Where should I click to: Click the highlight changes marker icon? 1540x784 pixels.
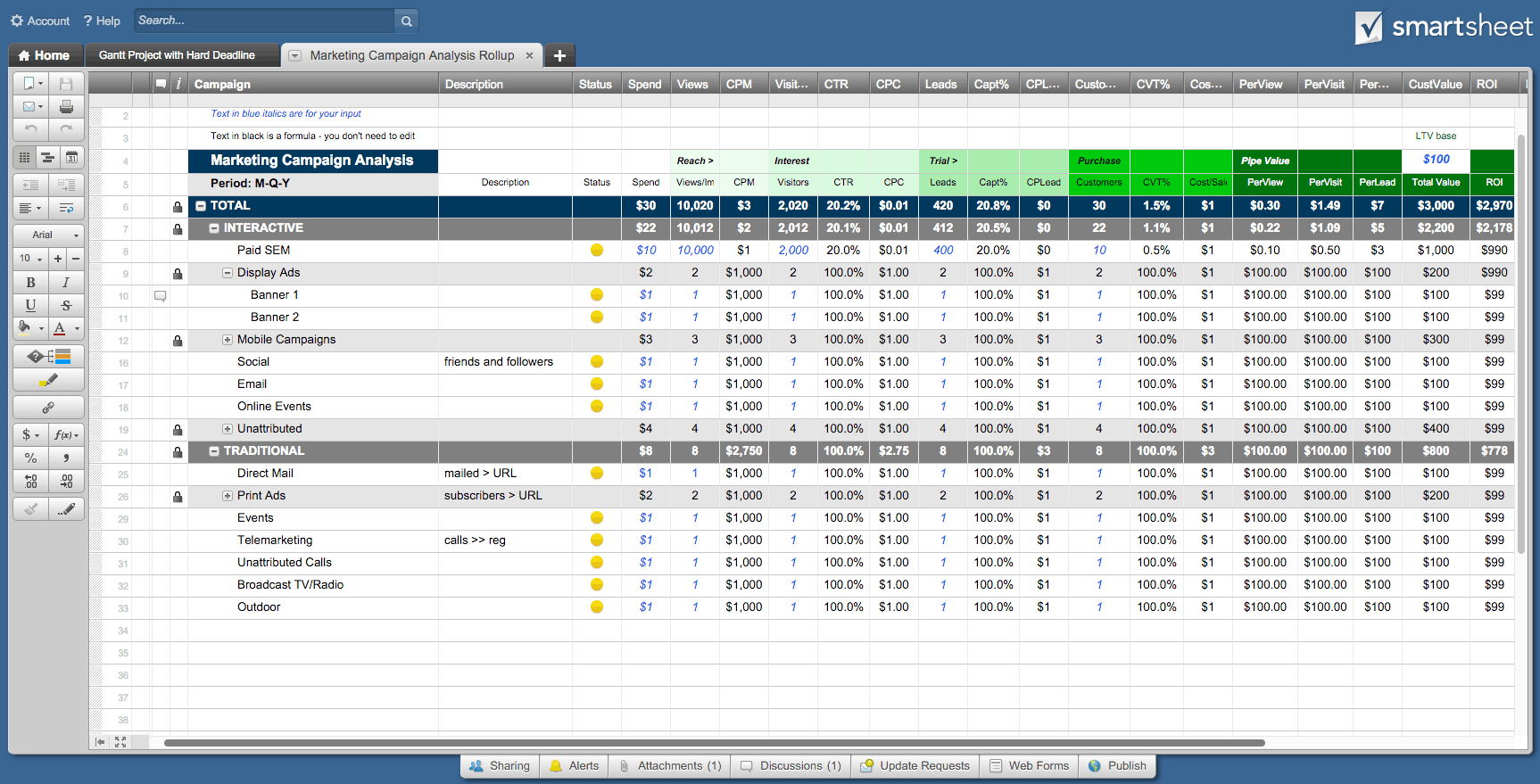48,381
